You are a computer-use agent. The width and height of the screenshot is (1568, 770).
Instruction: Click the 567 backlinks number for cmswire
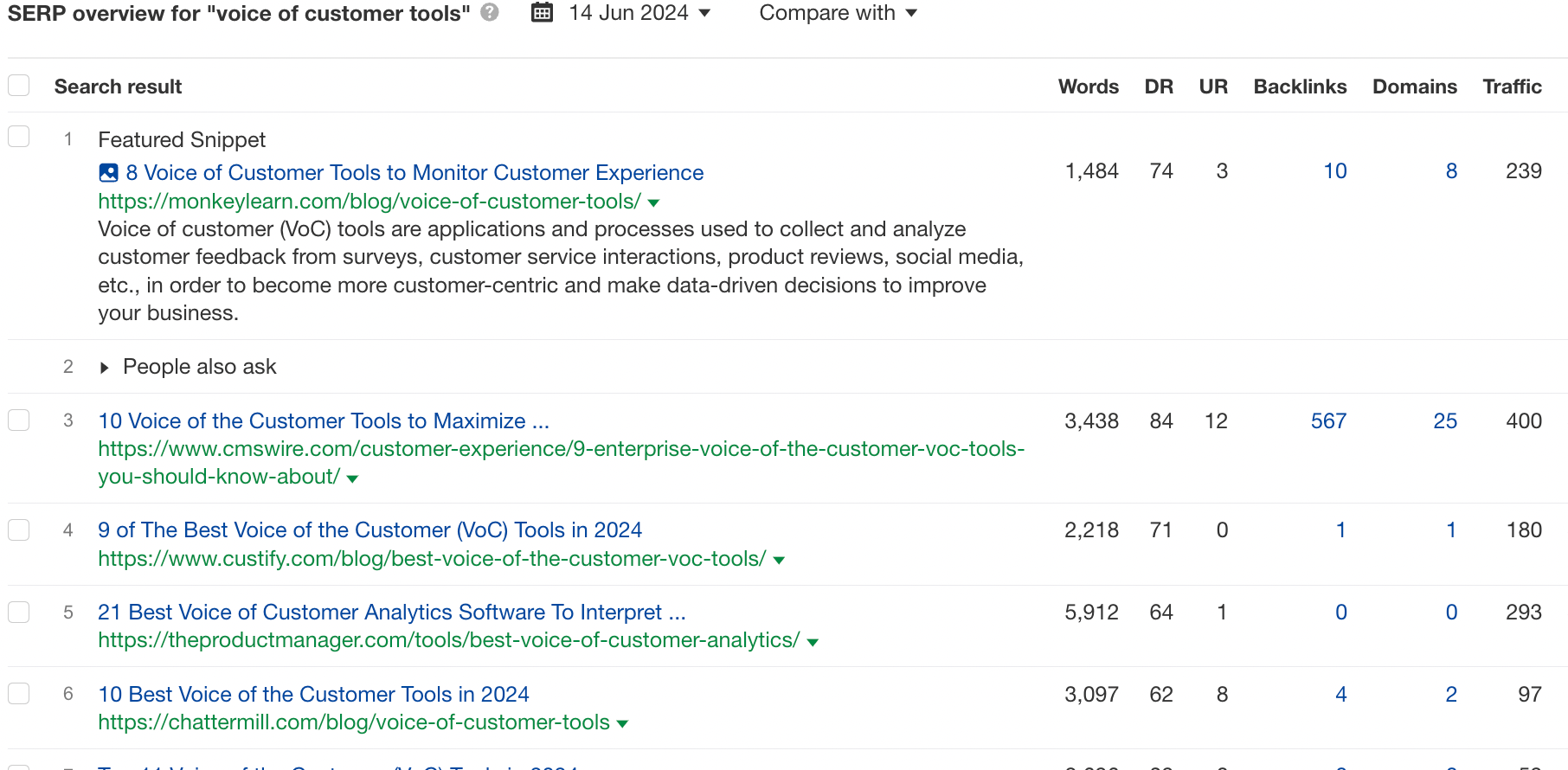1328,421
